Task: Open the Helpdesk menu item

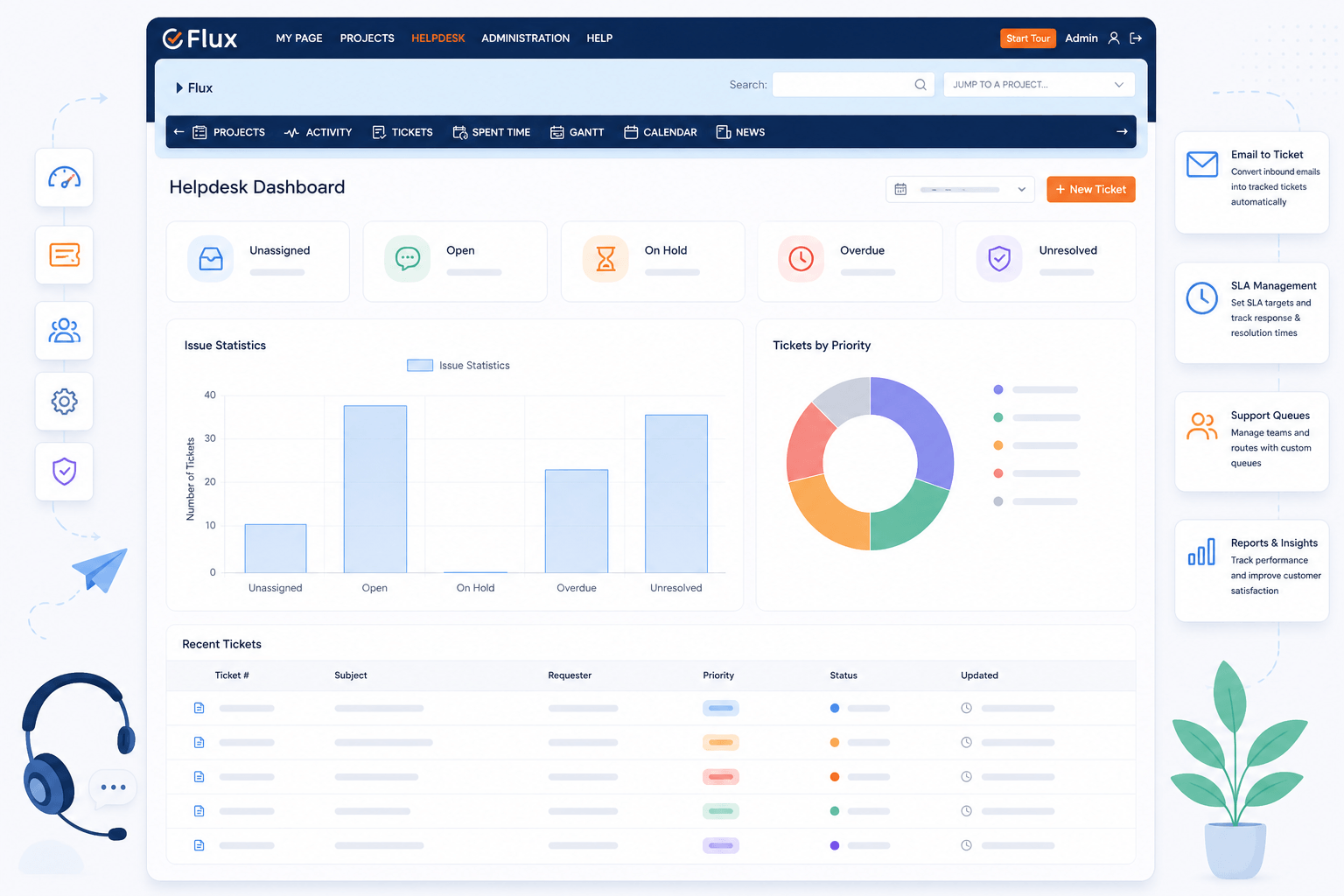Action: pos(438,38)
